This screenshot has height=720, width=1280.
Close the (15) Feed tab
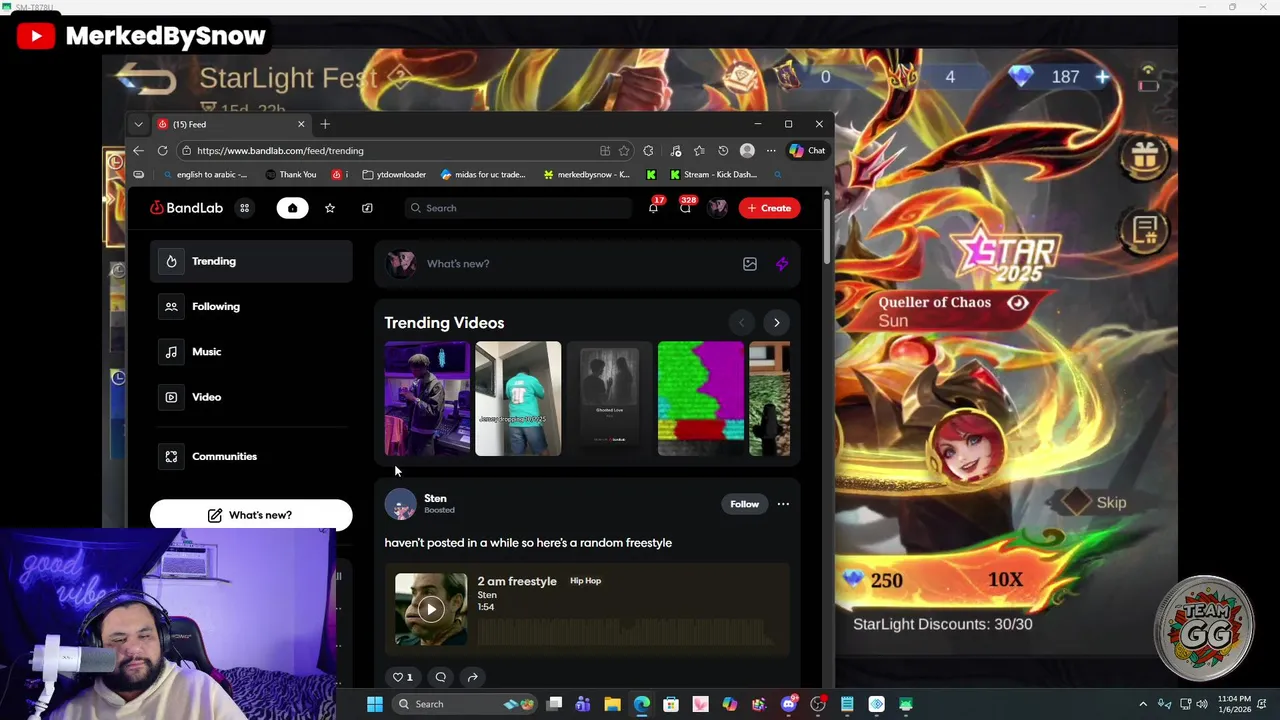301,124
